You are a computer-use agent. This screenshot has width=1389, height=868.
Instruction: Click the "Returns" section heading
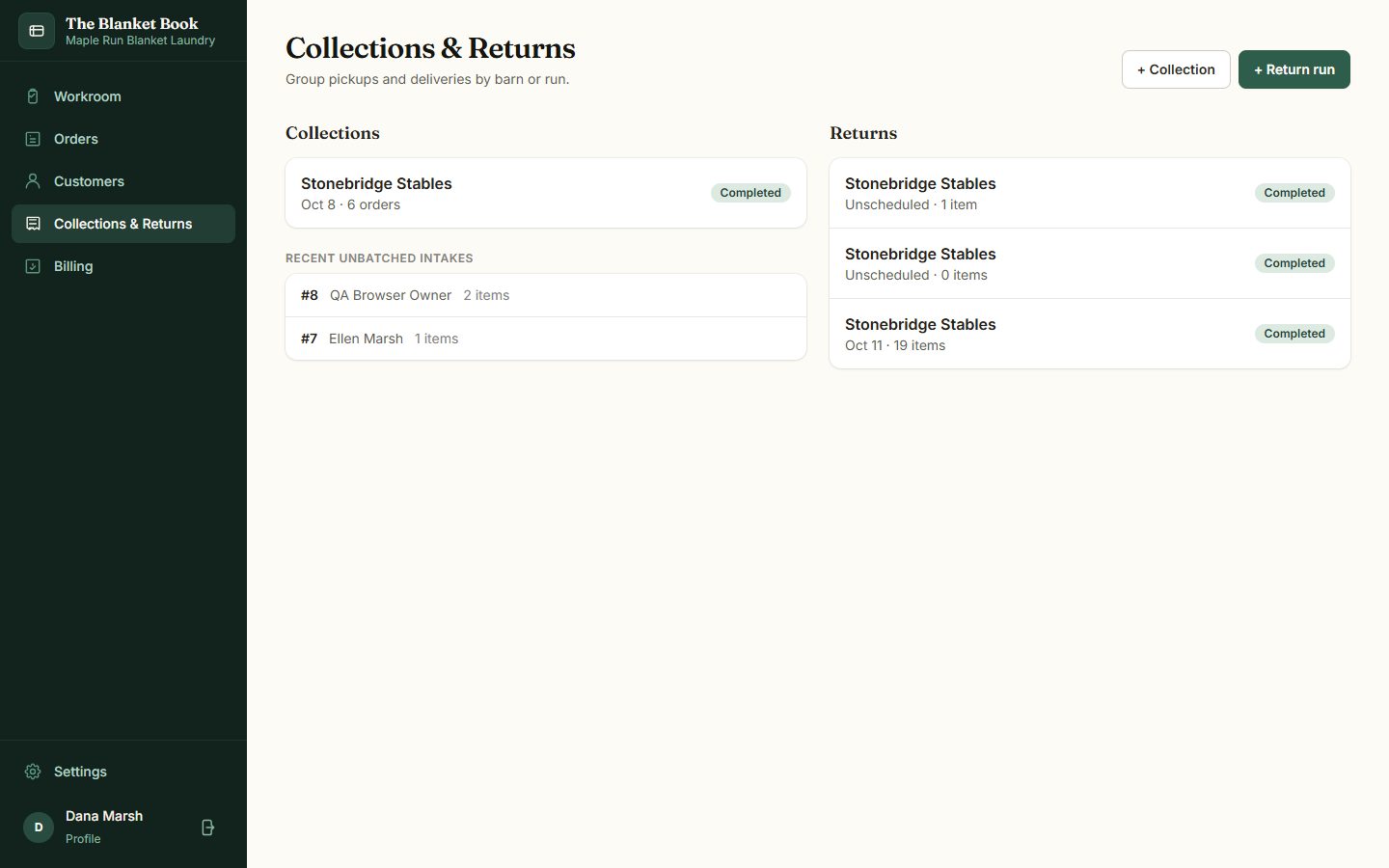click(x=863, y=133)
